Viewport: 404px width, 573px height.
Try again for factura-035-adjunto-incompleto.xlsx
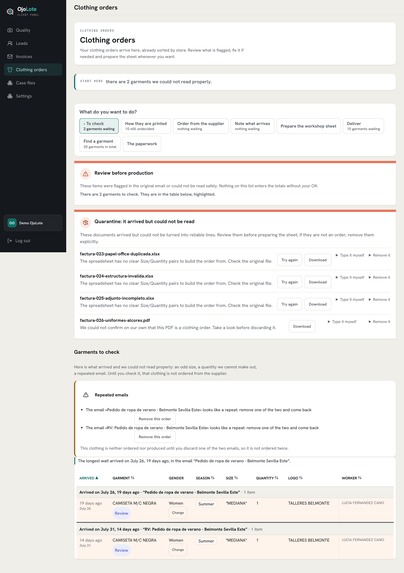point(289,304)
